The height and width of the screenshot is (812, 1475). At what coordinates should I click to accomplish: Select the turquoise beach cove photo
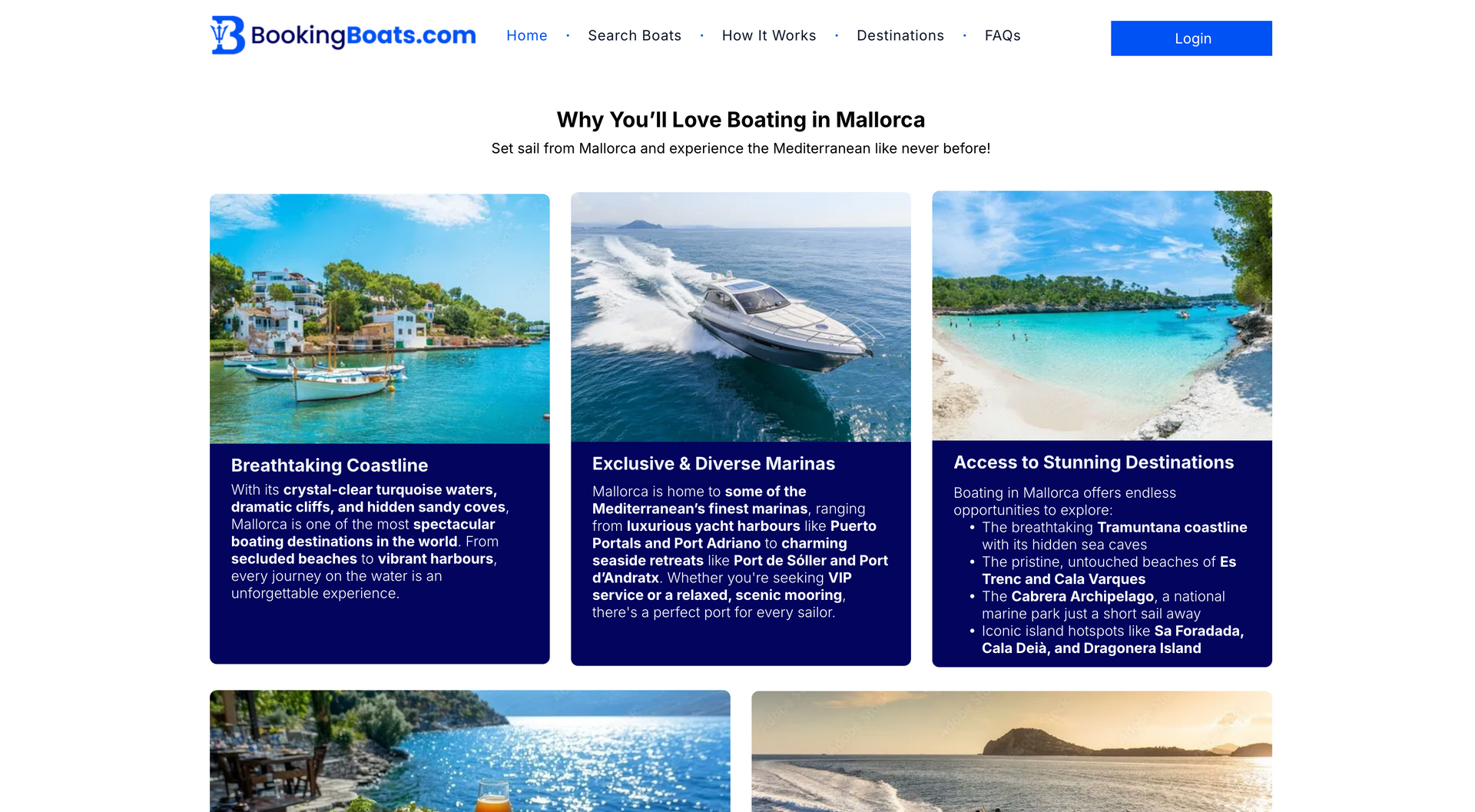coord(1102,316)
